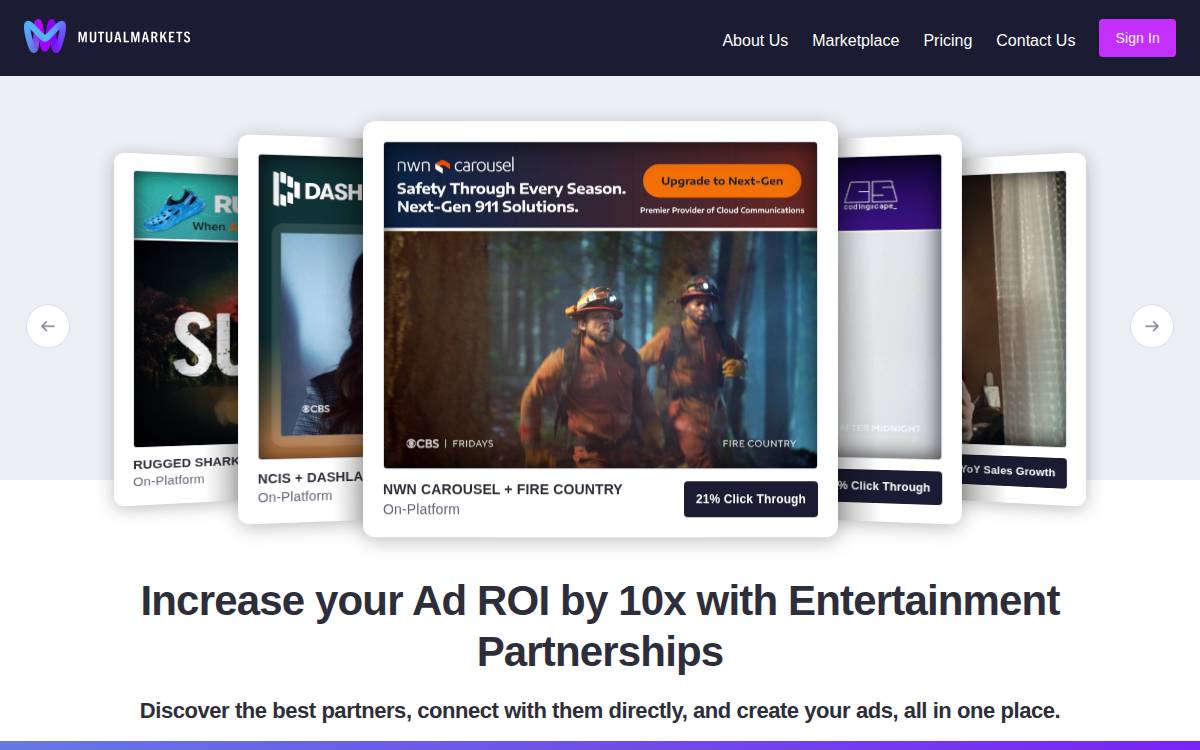Open the About Us page
The width and height of the screenshot is (1200, 750).
coord(755,40)
